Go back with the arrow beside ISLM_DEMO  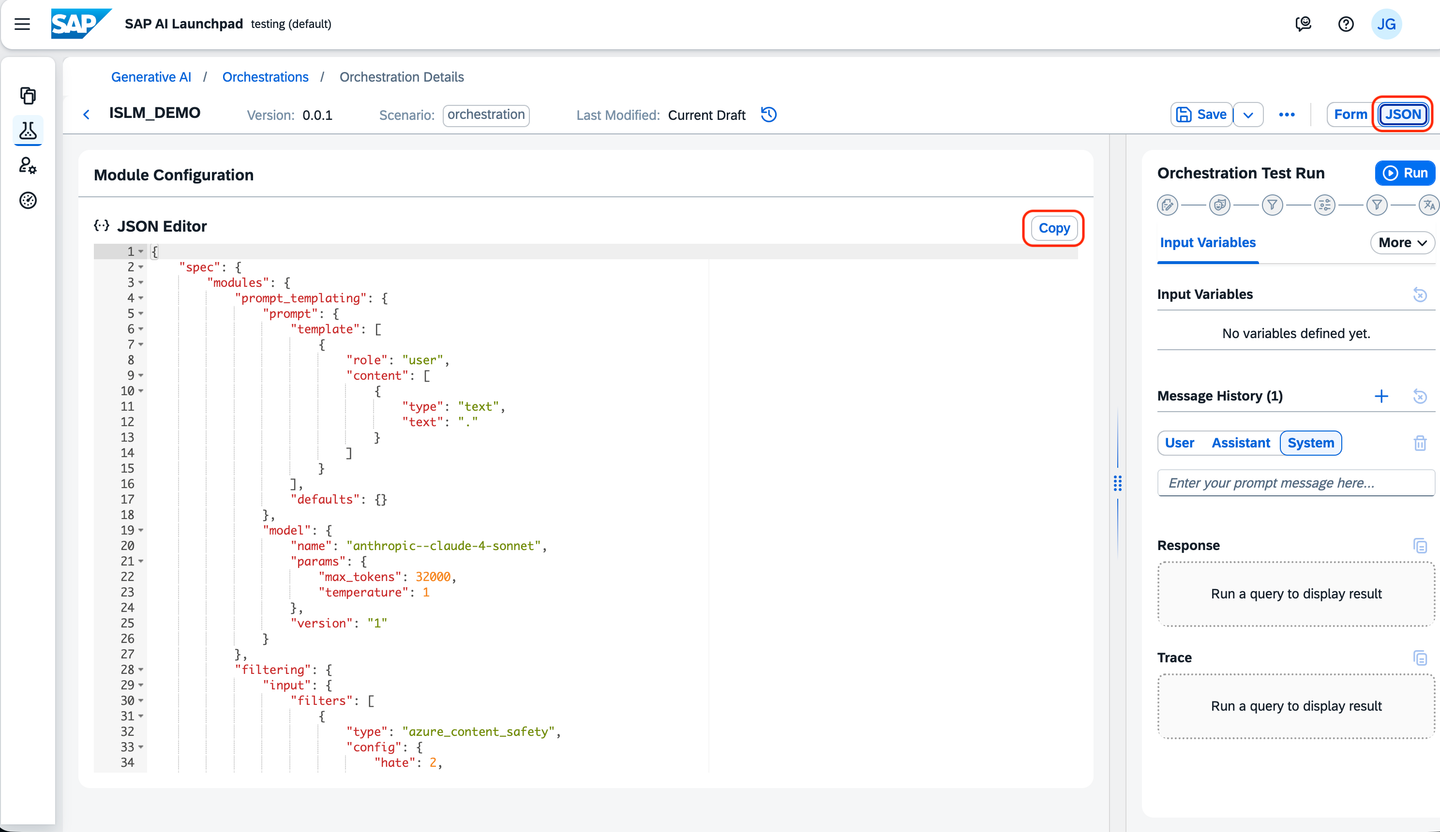pyautogui.click(x=86, y=115)
